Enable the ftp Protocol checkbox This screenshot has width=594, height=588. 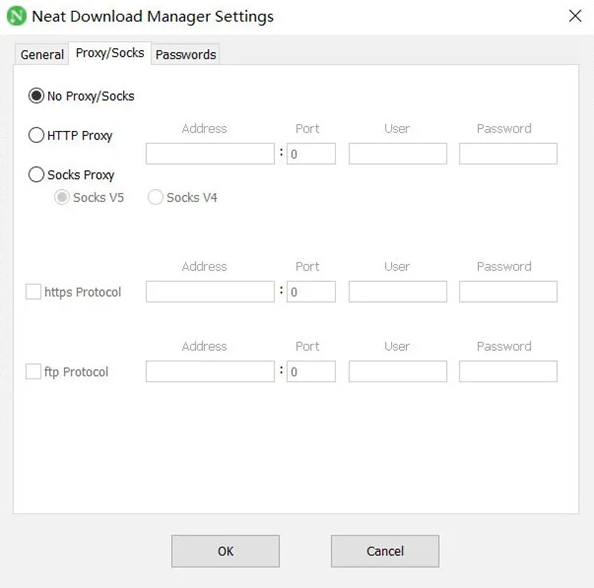(33, 372)
